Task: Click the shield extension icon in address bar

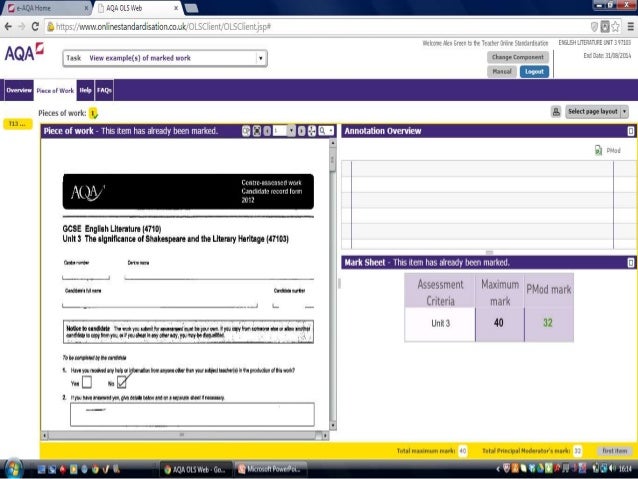Action: click(594, 27)
